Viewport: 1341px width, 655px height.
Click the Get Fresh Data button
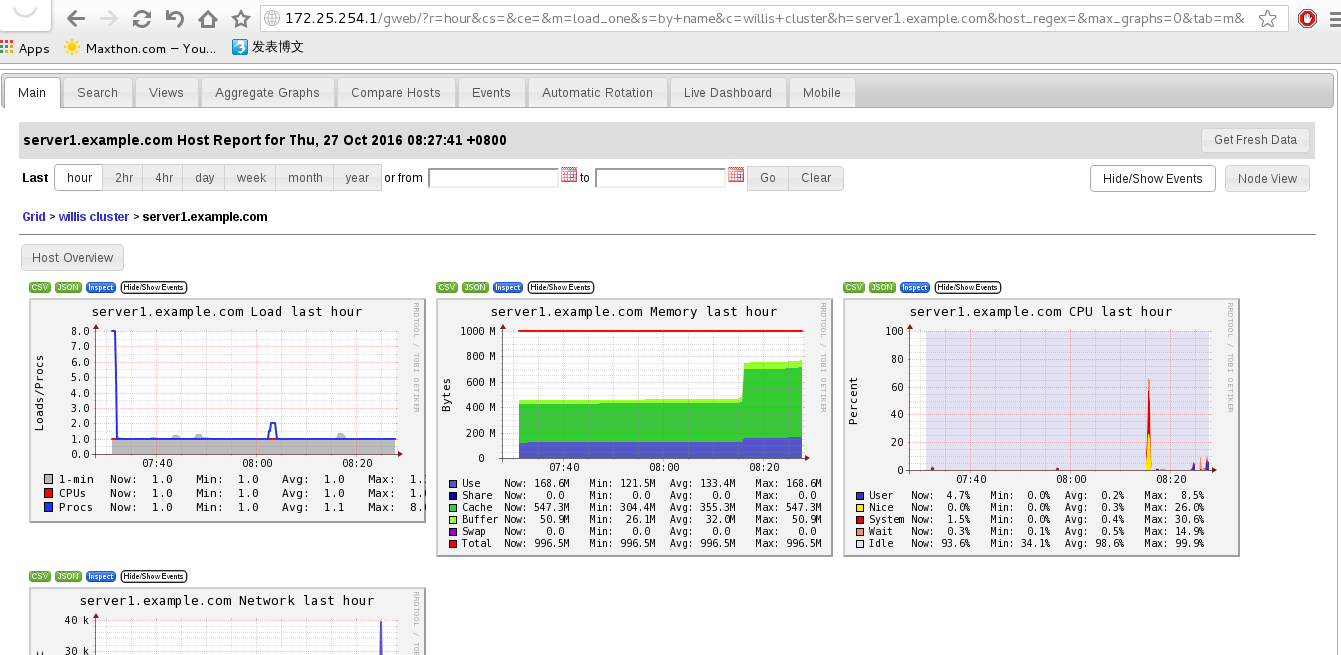(x=1255, y=140)
